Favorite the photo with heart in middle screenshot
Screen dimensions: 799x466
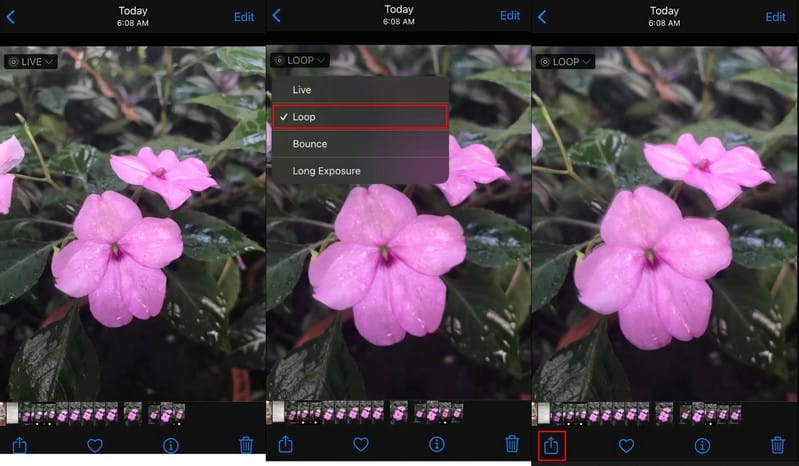[361, 444]
